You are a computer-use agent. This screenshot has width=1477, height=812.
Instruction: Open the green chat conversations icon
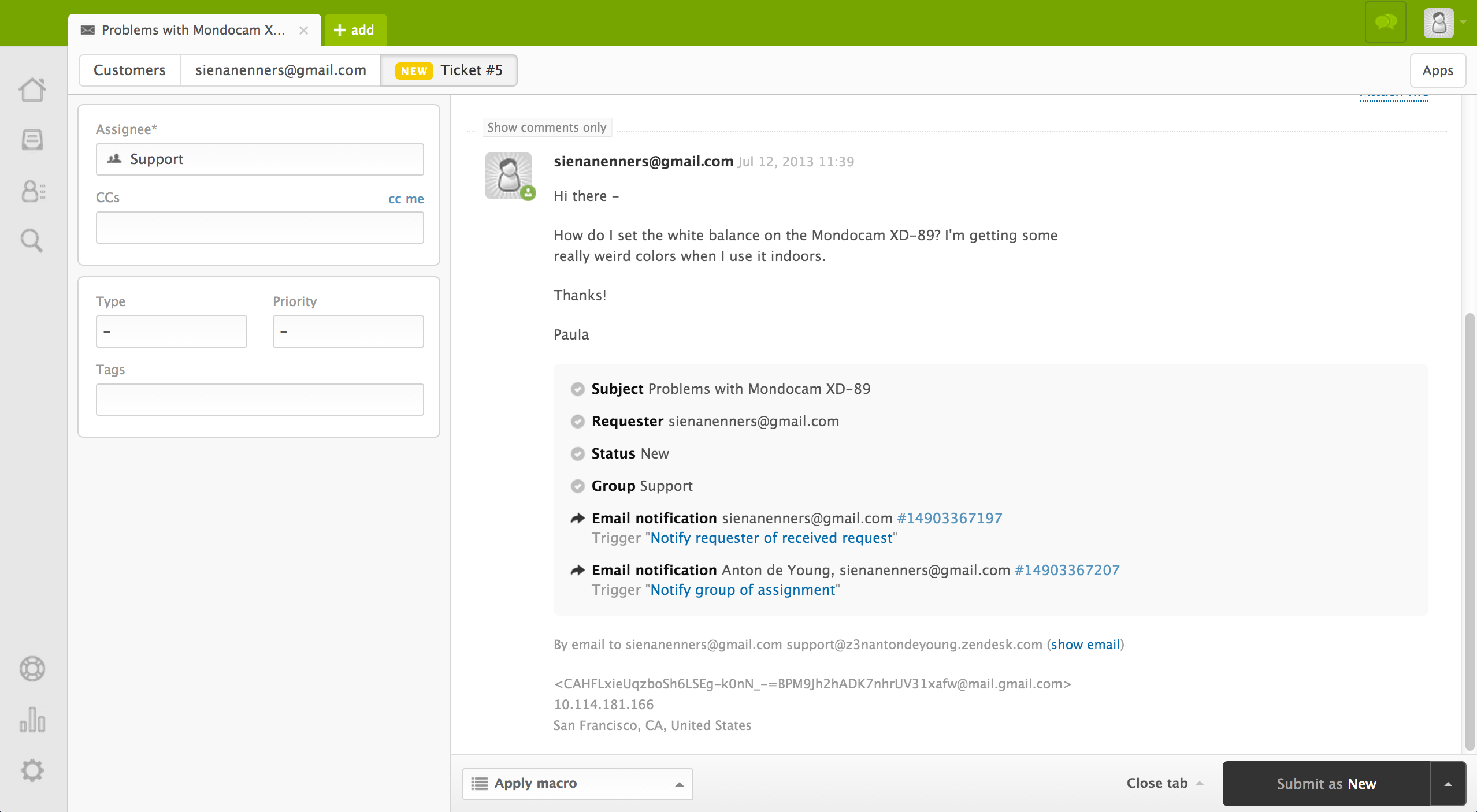pos(1385,23)
